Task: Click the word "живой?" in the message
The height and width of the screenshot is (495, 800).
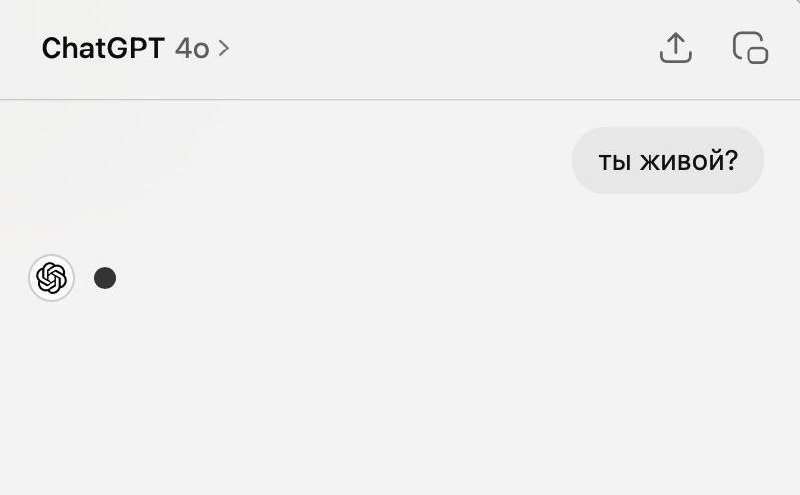Action: [x=688, y=160]
